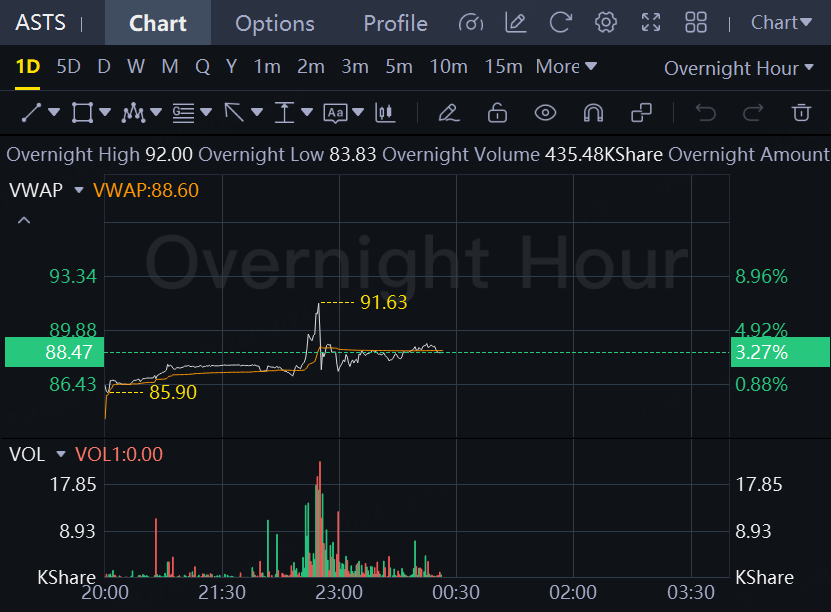Image resolution: width=831 pixels, height=612 pixels.
Task: Expand the wave pattern tool arrow
Action: pyautogui.click(x=156, y=112)
